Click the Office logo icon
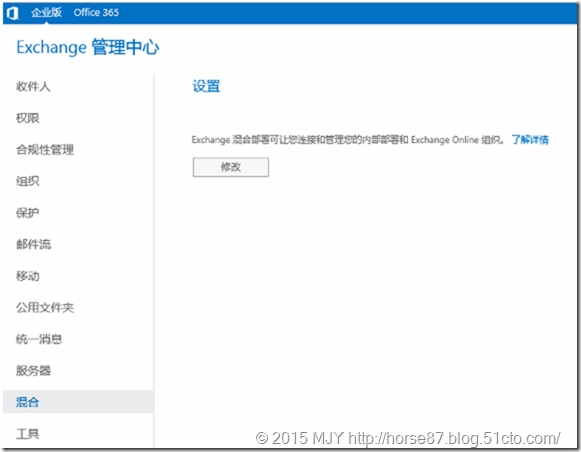The height and width of the screenshot is (452, 581). [x=13, y=13]
